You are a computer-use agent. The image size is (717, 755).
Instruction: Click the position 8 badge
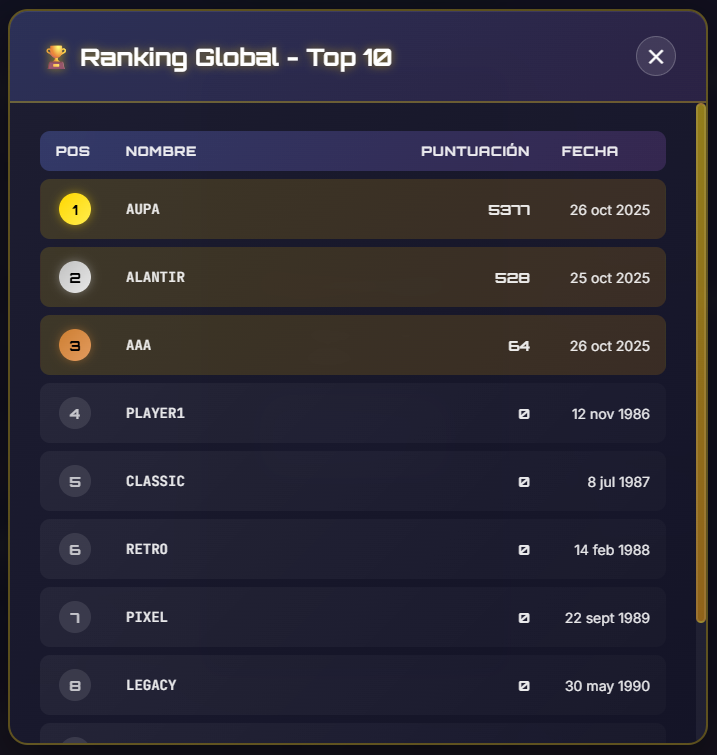point(75,686)
